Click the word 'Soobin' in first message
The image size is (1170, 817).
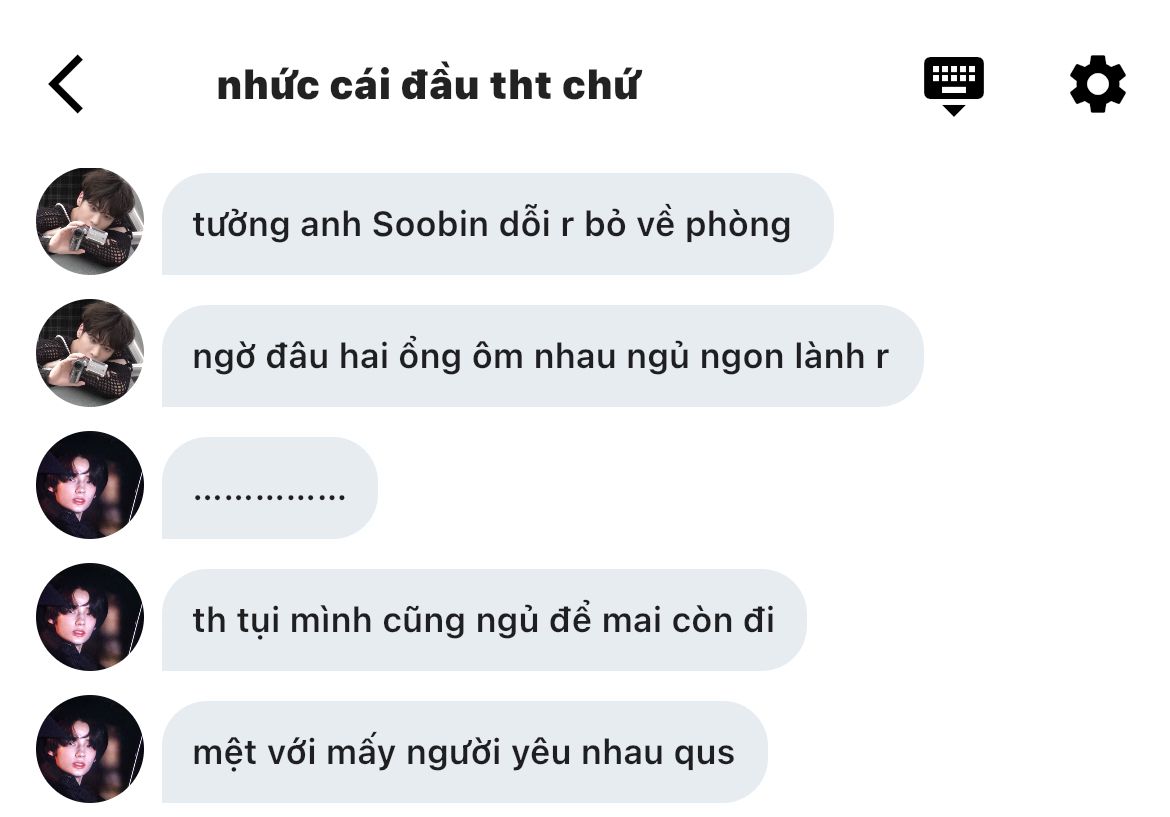tap(430, 225)
